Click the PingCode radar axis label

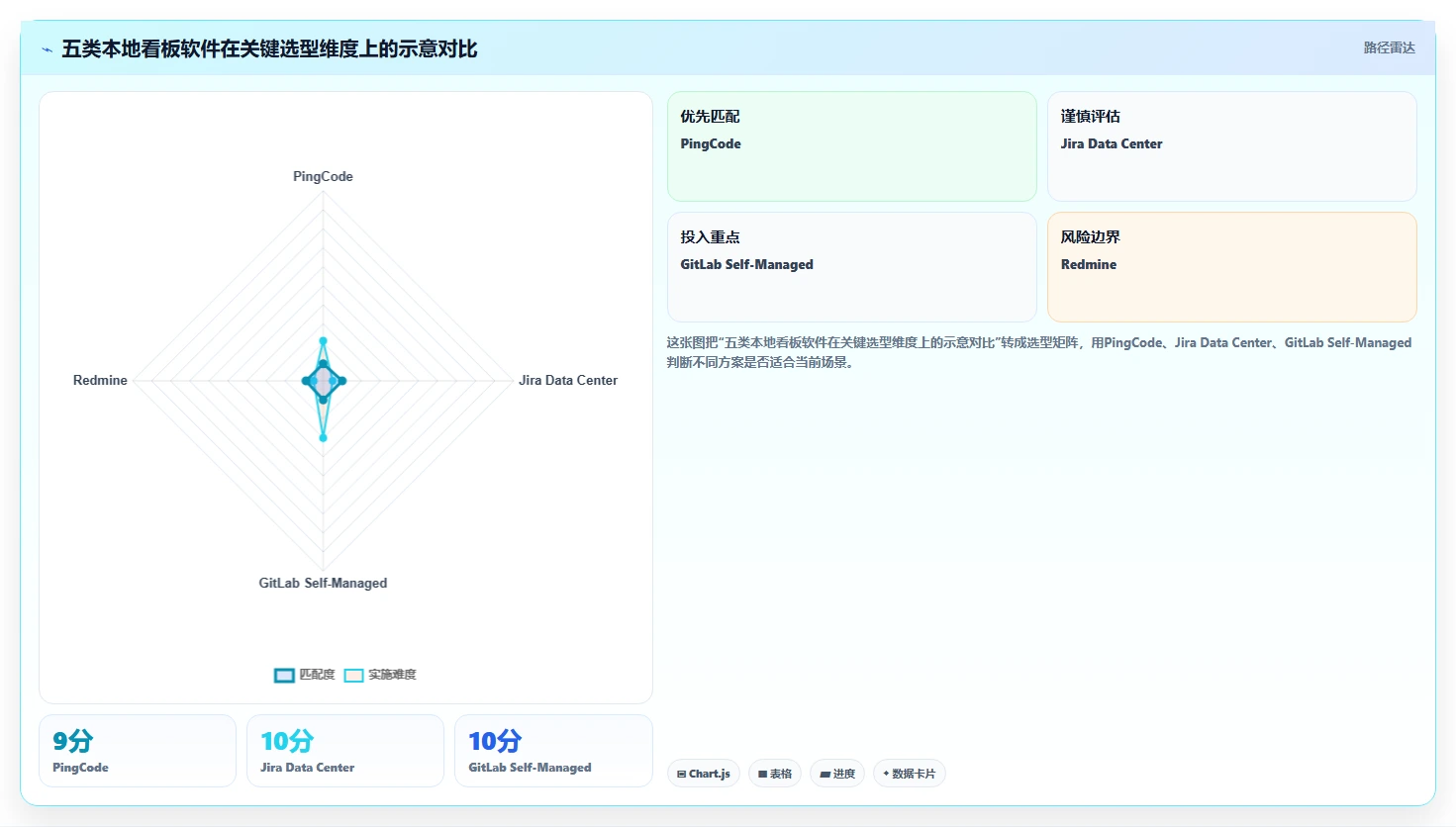click(323, 176)
